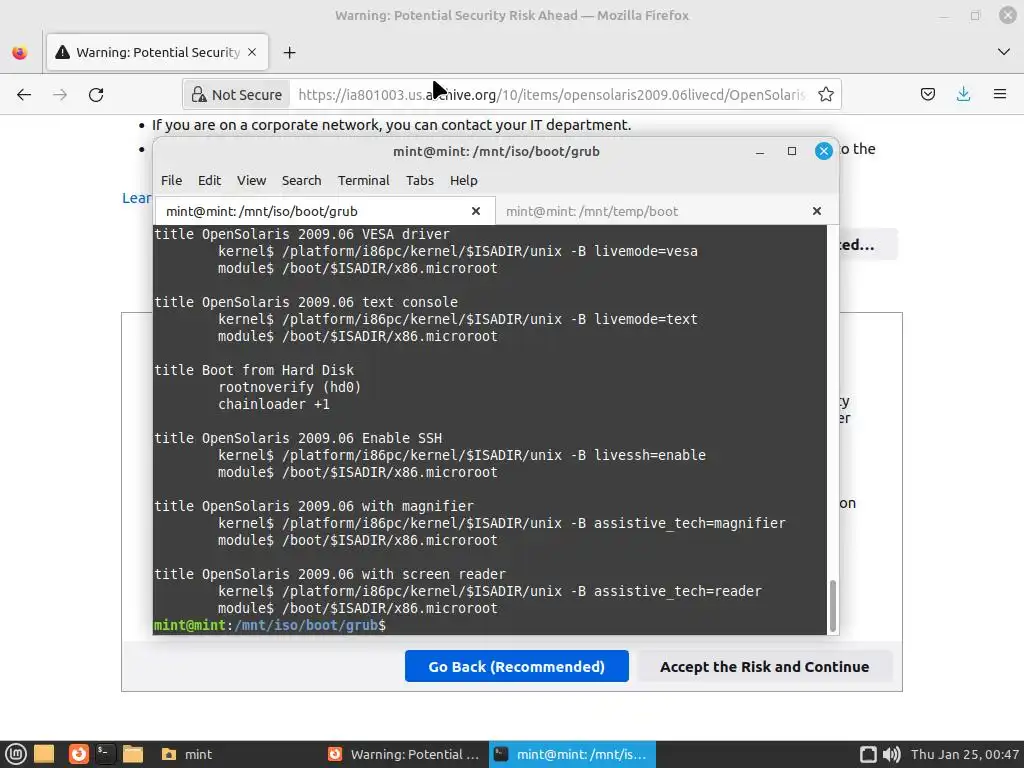
Task: Click 'title OpenSolaris 2009.06 Enable SSH' line
Action: coord(298,438)
